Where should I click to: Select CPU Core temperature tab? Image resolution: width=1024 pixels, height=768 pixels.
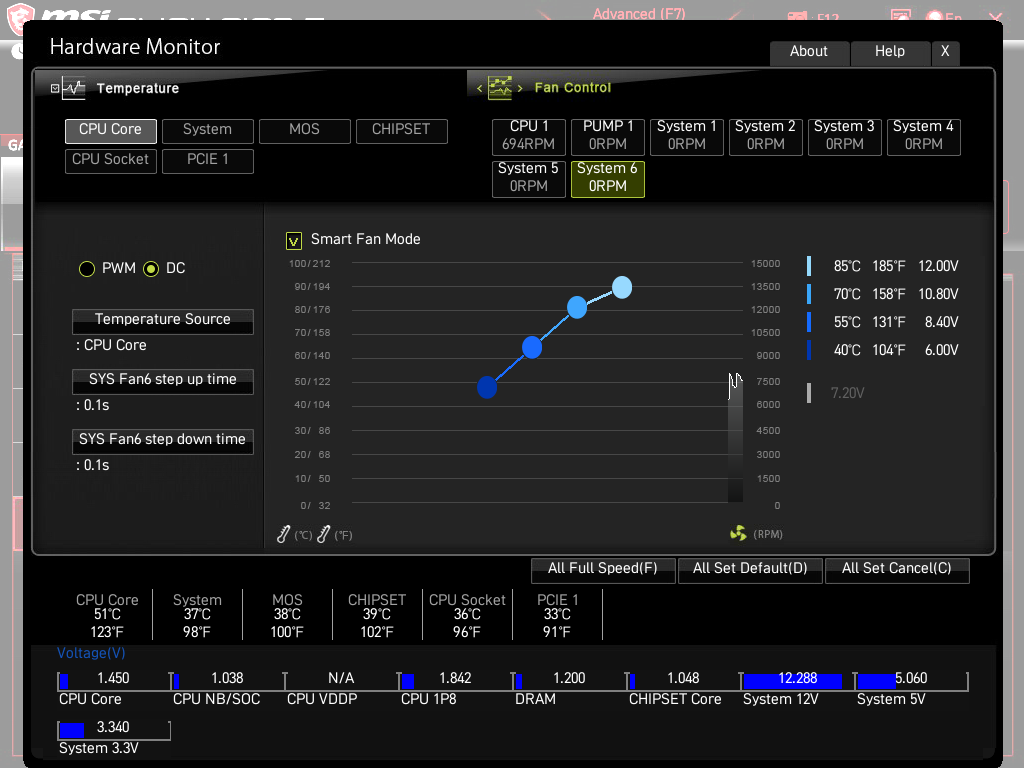point(110,130)
